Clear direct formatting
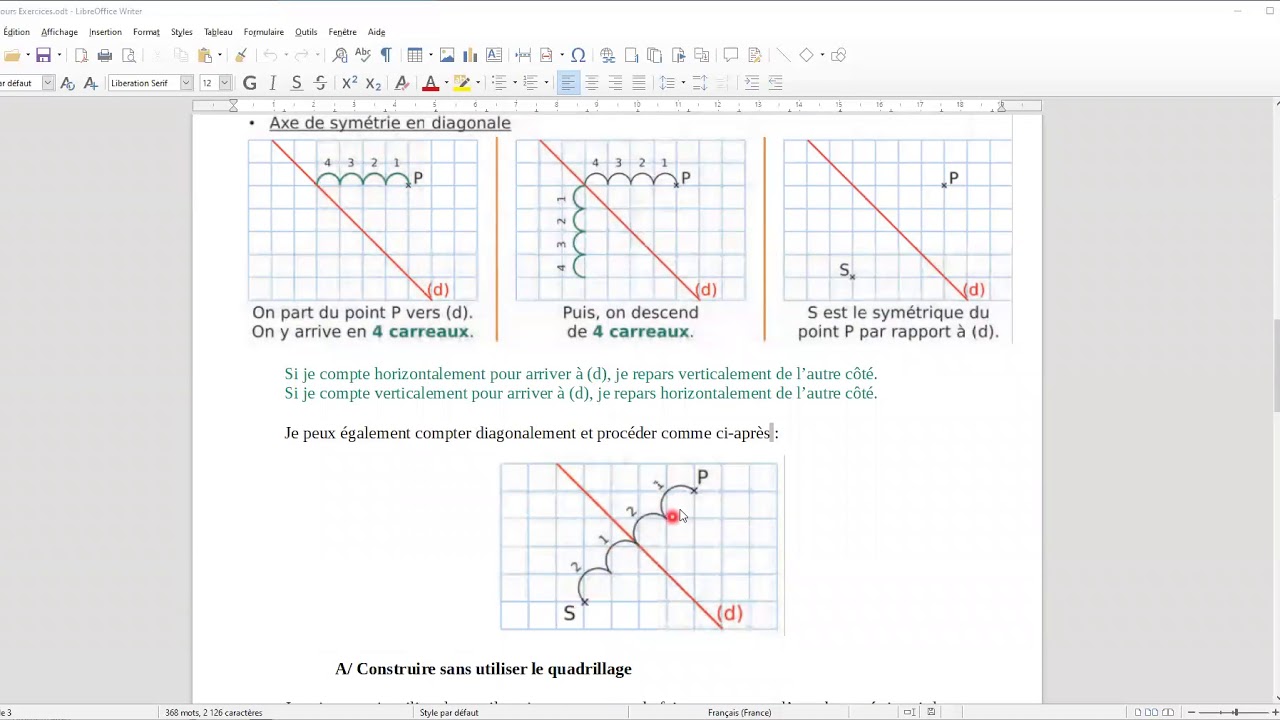 [402, 83]
